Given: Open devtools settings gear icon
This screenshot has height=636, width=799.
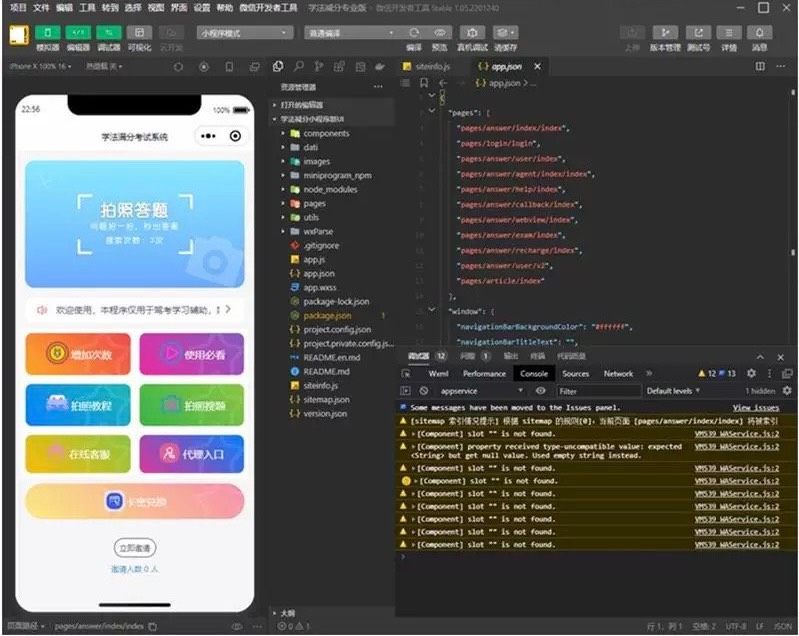Looking at the screenshot, I should [751, 374].
